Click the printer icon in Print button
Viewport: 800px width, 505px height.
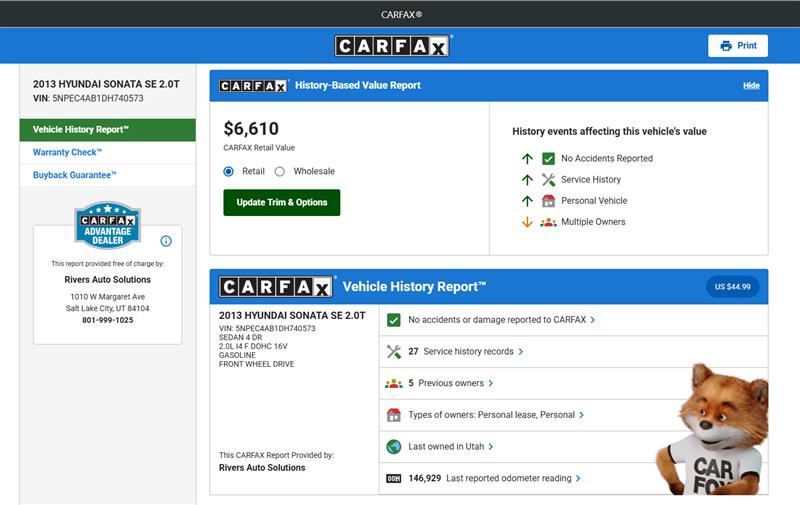pyautogui.click(x=726, y=46)
